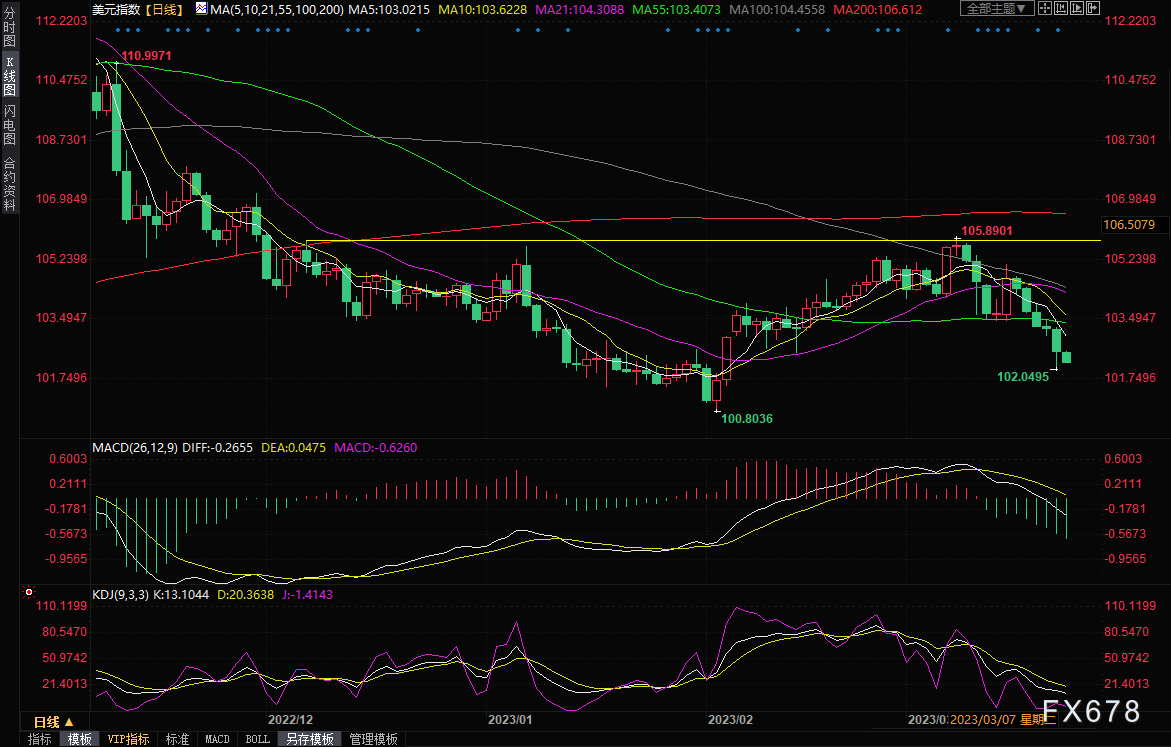Click the shift-chart-right arrow icon
Viewport: 1171px width, 747px height.
1093,9
